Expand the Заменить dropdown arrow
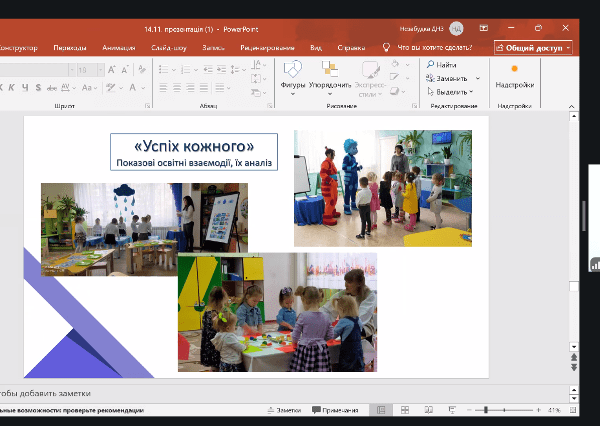 [477, 78]
